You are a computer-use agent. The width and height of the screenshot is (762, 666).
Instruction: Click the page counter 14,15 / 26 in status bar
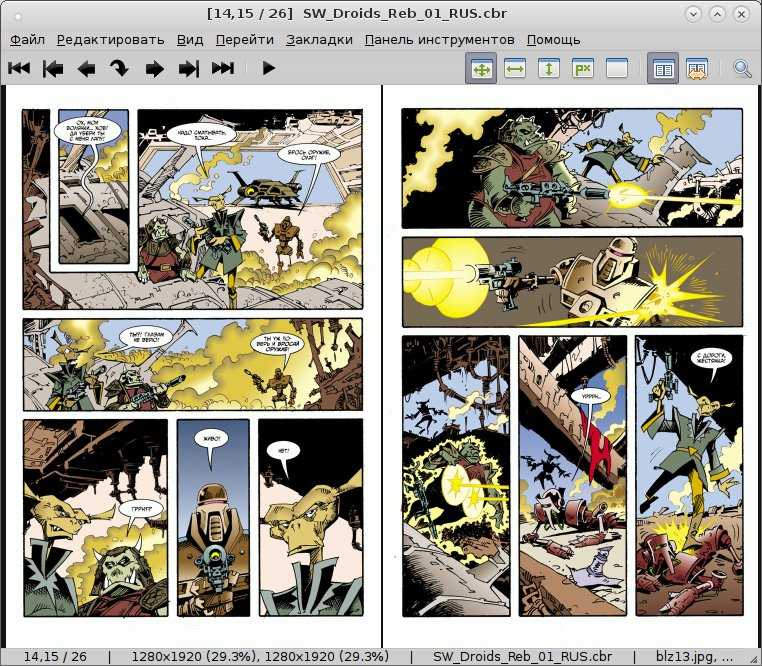coord(55,657)
